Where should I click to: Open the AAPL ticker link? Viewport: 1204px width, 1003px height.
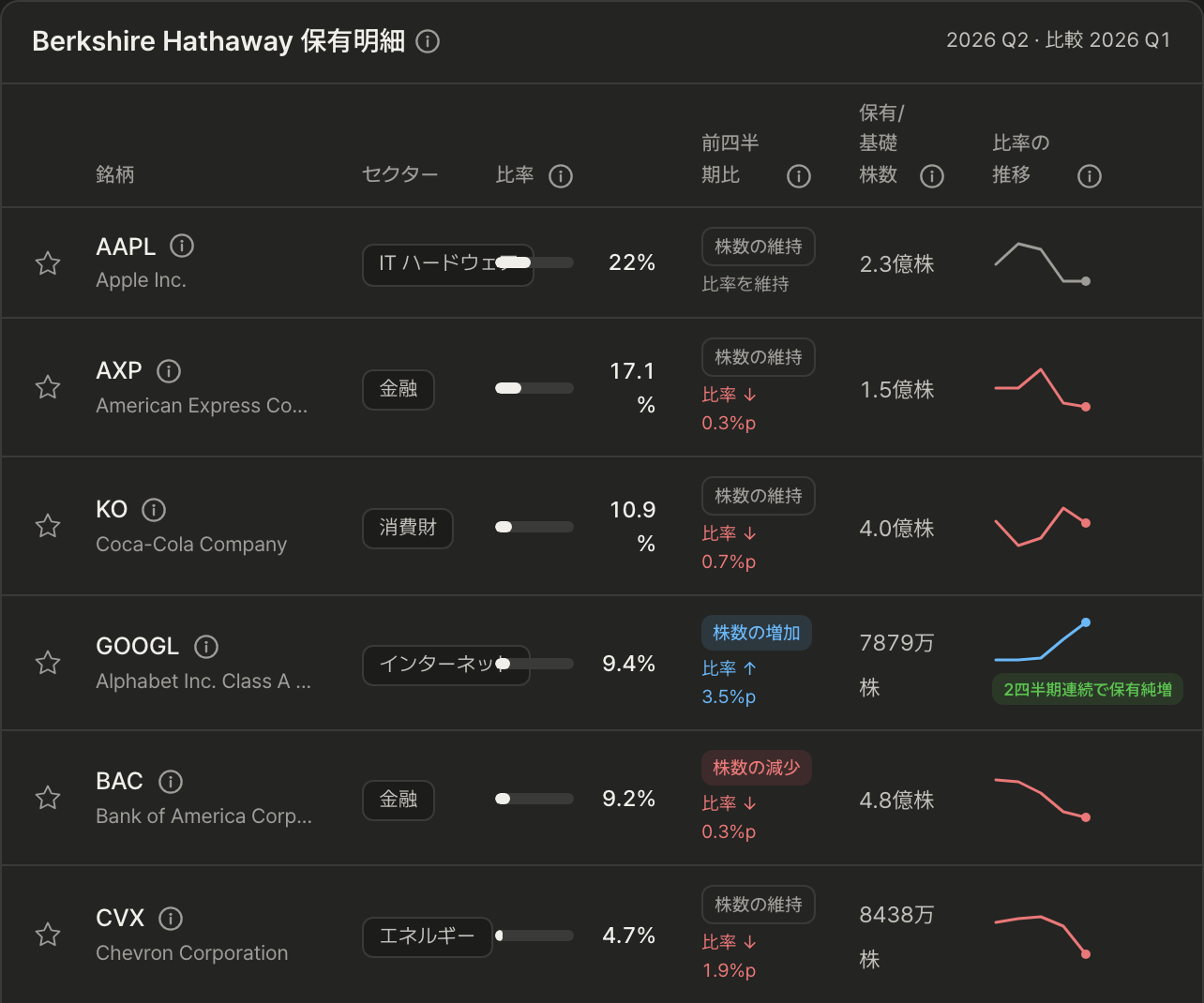coord(126,247)
